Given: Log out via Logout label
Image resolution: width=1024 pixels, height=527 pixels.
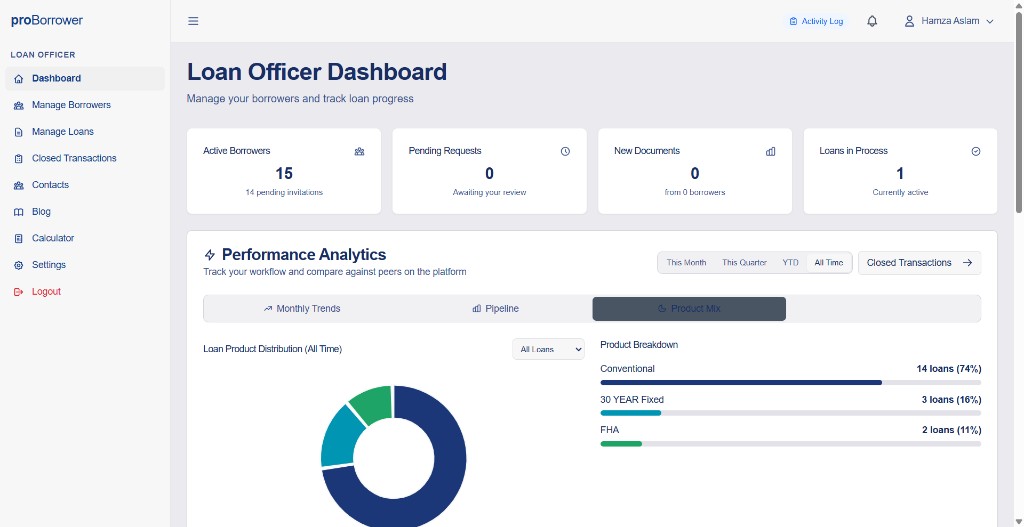Looking at the screenshot, I should coord(46,292).
